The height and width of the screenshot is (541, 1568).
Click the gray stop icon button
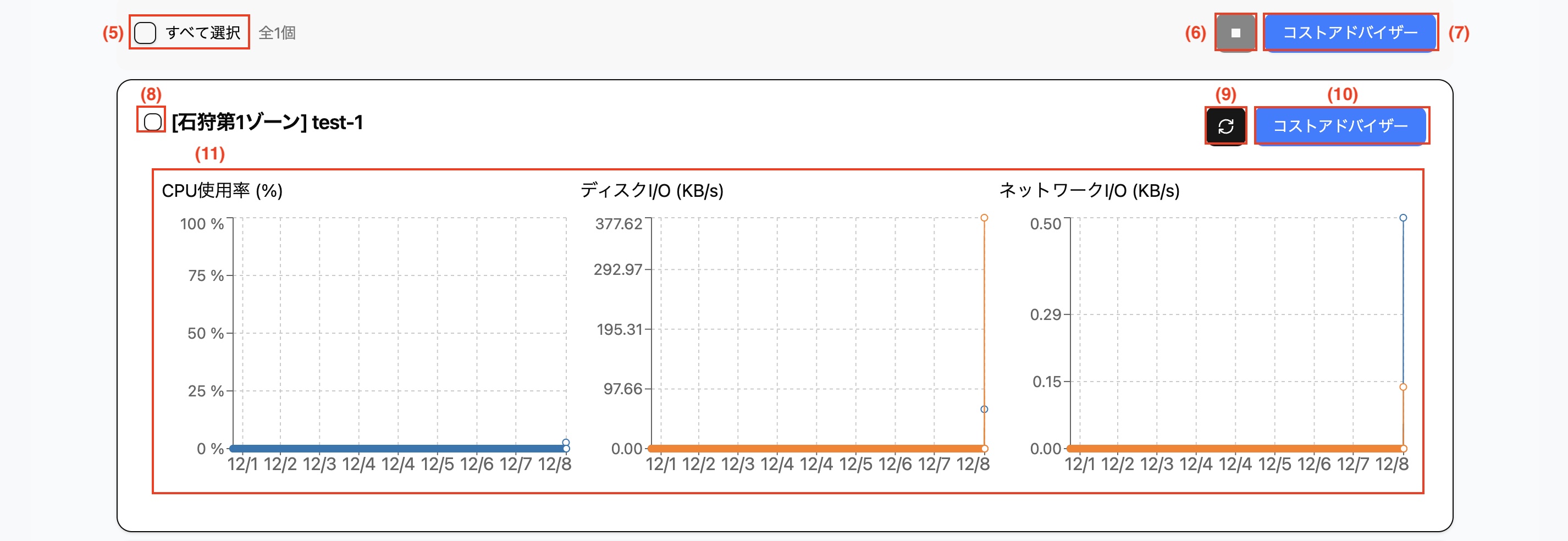(1236, 33)
